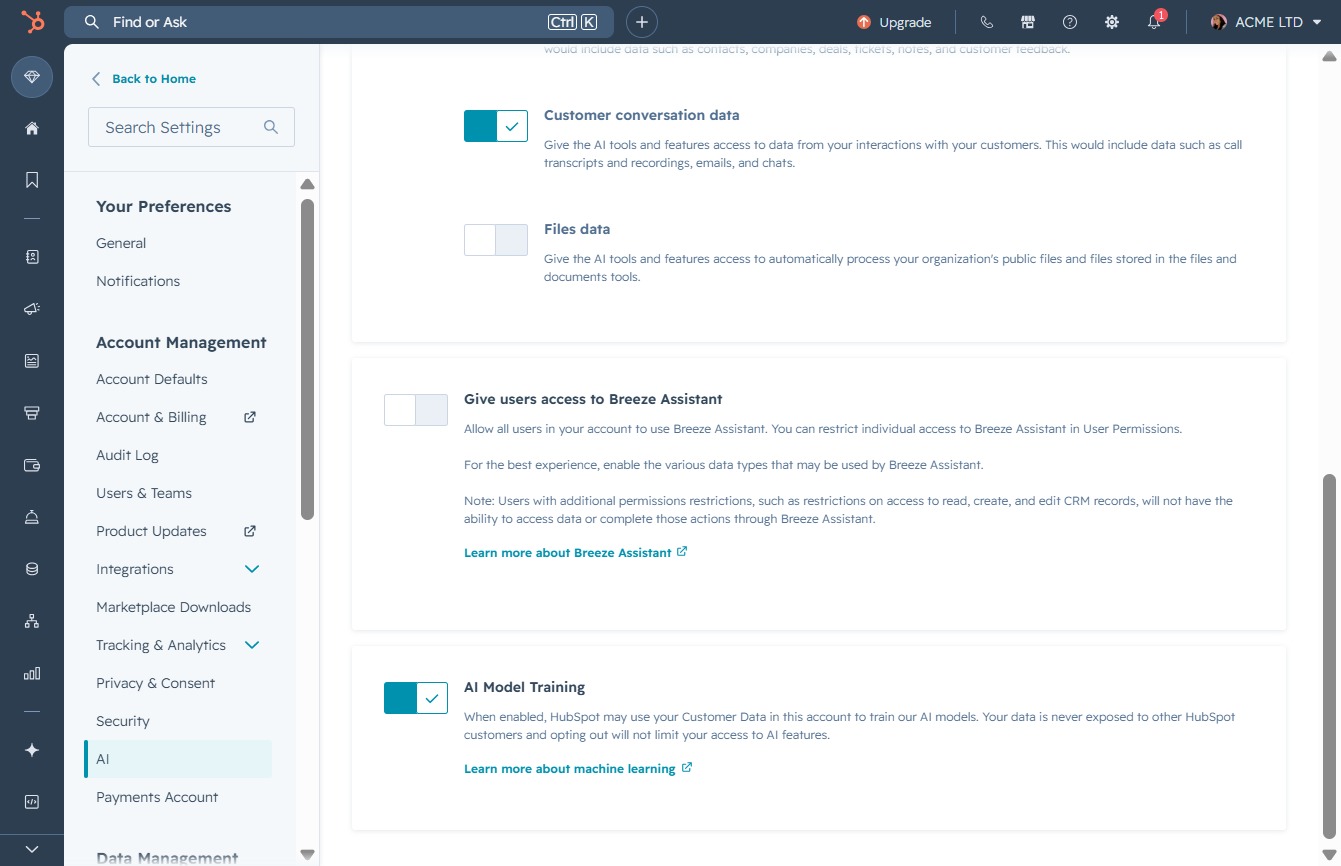Viewport: 1341px width, 866px height.
Task: Open Content icon in left rail
Action: (32, 361)
